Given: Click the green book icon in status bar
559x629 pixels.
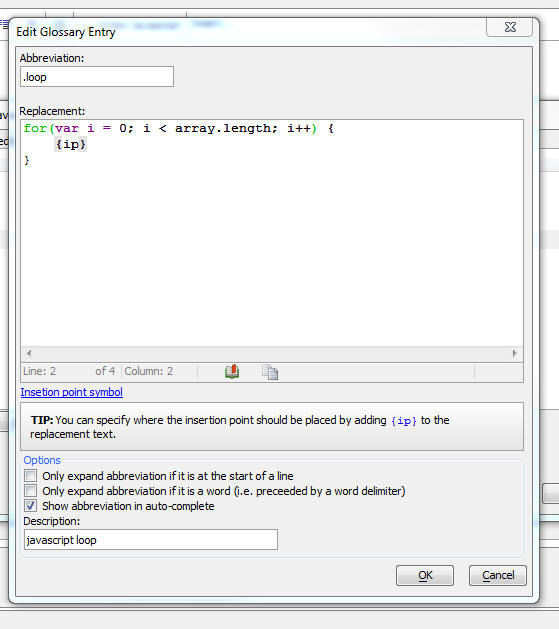Looking at the screenshot, I should pyautogui.click(x=232, y=371).
